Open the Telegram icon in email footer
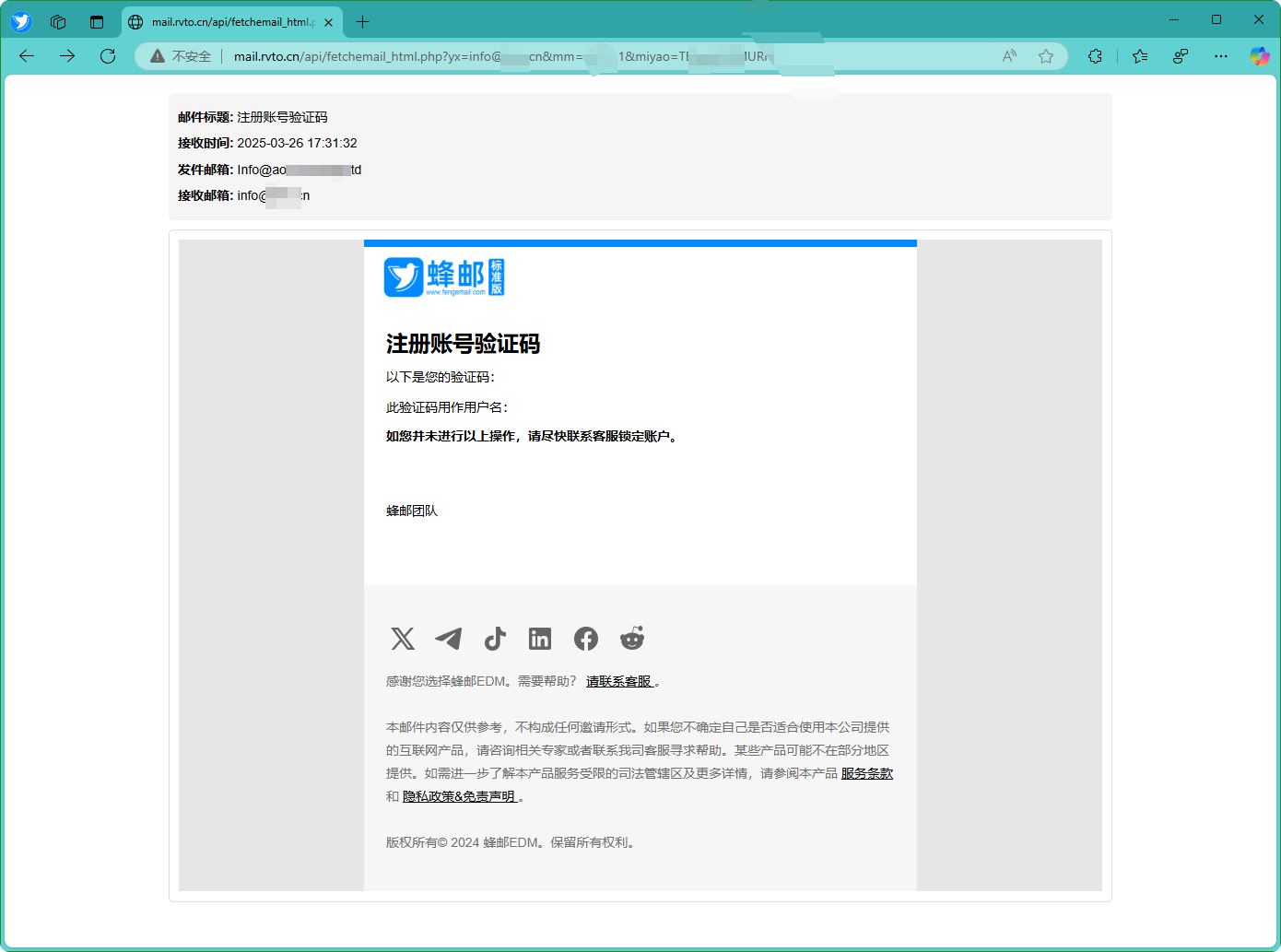 click(x=449, y=639)
